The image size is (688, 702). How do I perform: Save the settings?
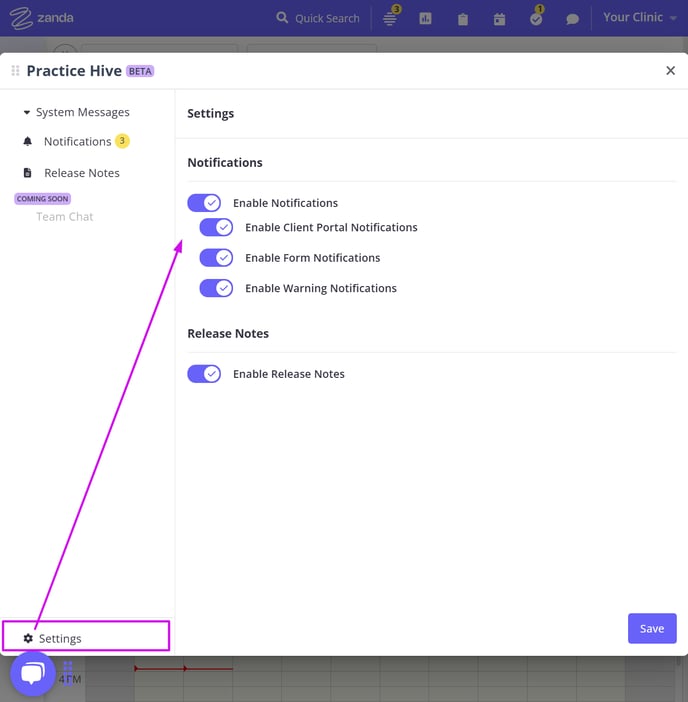652,629
